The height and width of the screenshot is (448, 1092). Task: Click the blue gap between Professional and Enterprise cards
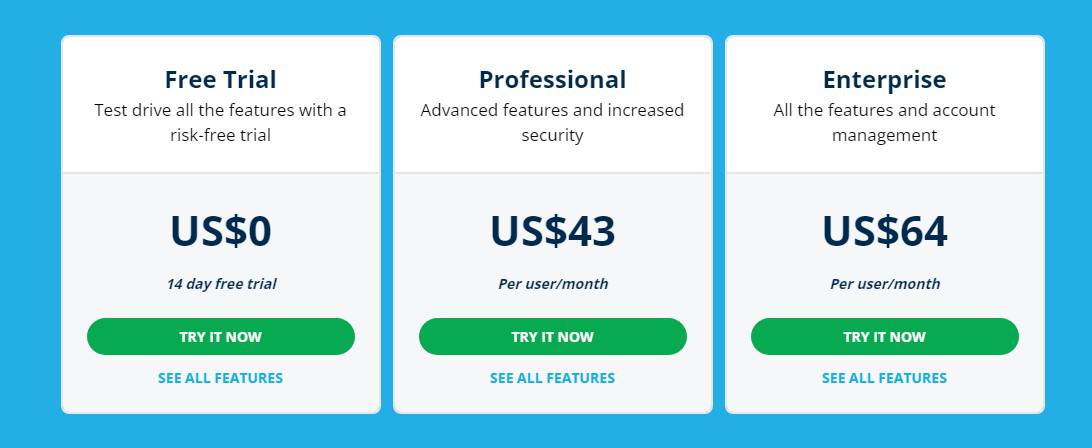point(719,224)
